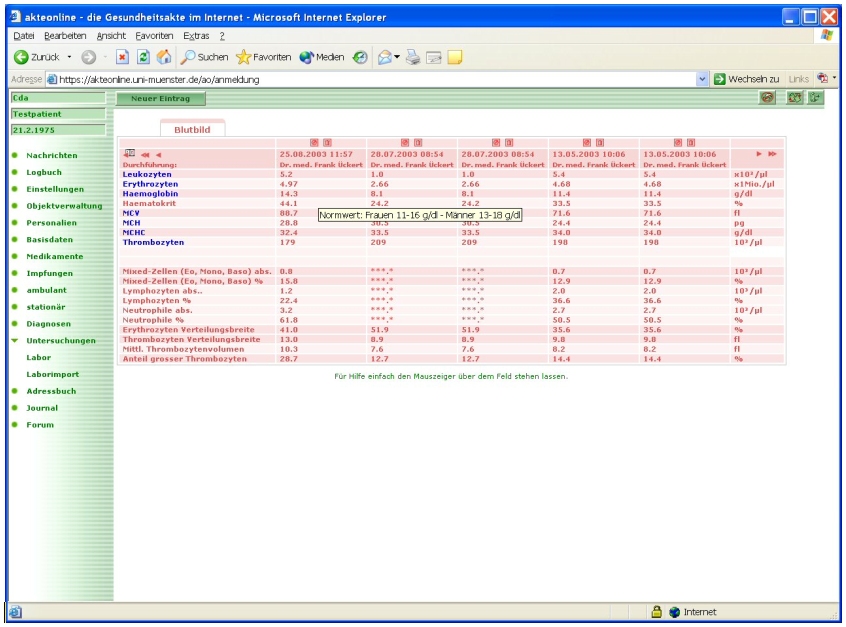This screenshot has height=627, width=846.
Task: Go to Einstellungen in the sidebar
Action: [x=55, y=189]
